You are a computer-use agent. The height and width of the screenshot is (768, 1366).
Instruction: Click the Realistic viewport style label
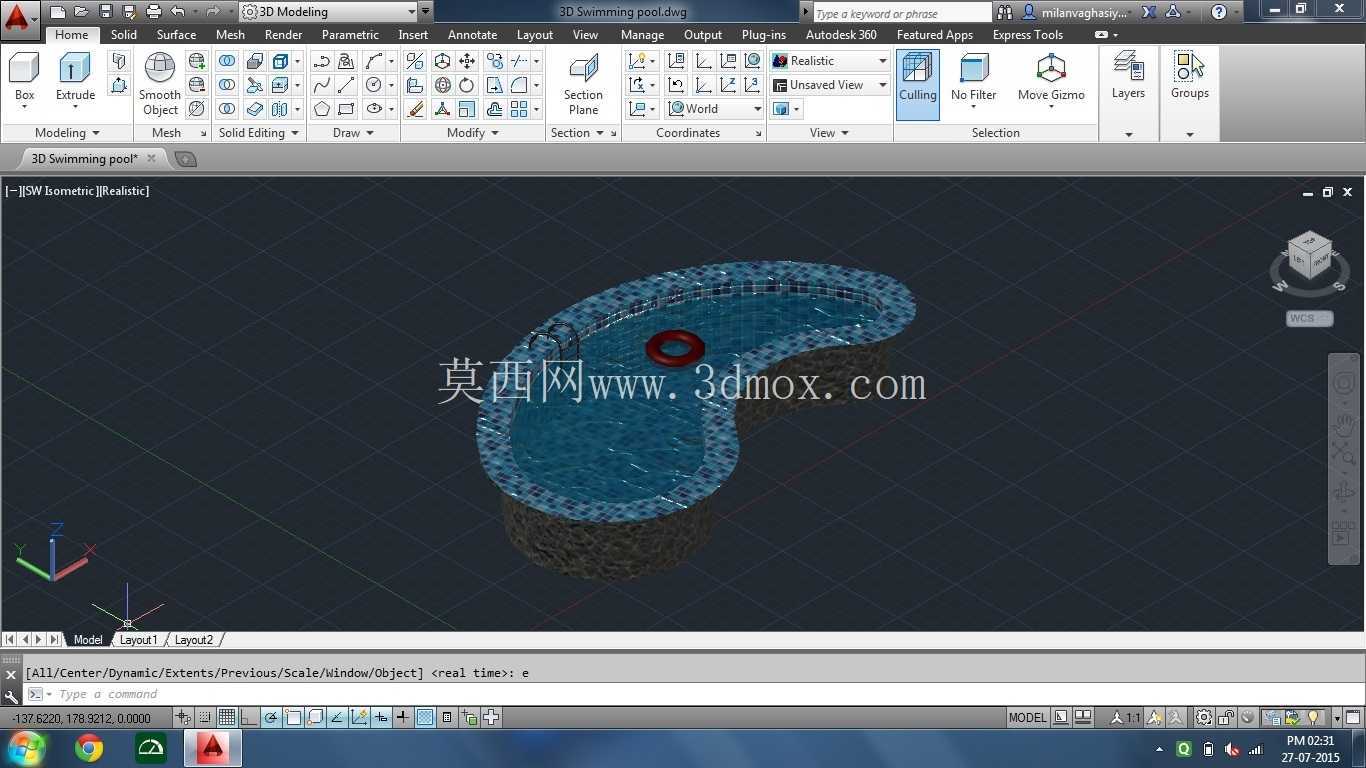coord(123,191)
